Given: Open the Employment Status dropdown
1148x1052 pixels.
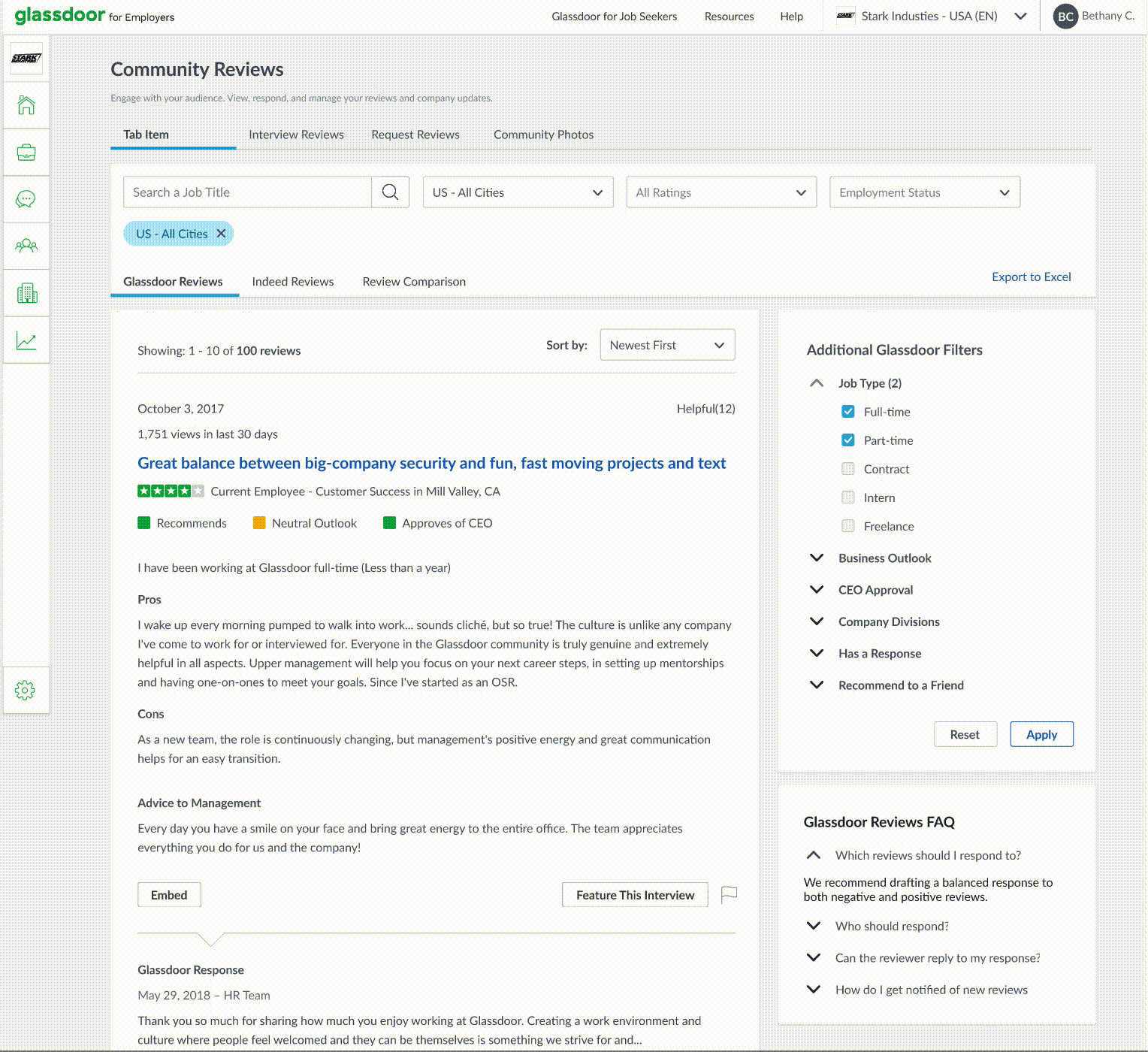Looking at the screenshot, I should (x=925, y=192).
